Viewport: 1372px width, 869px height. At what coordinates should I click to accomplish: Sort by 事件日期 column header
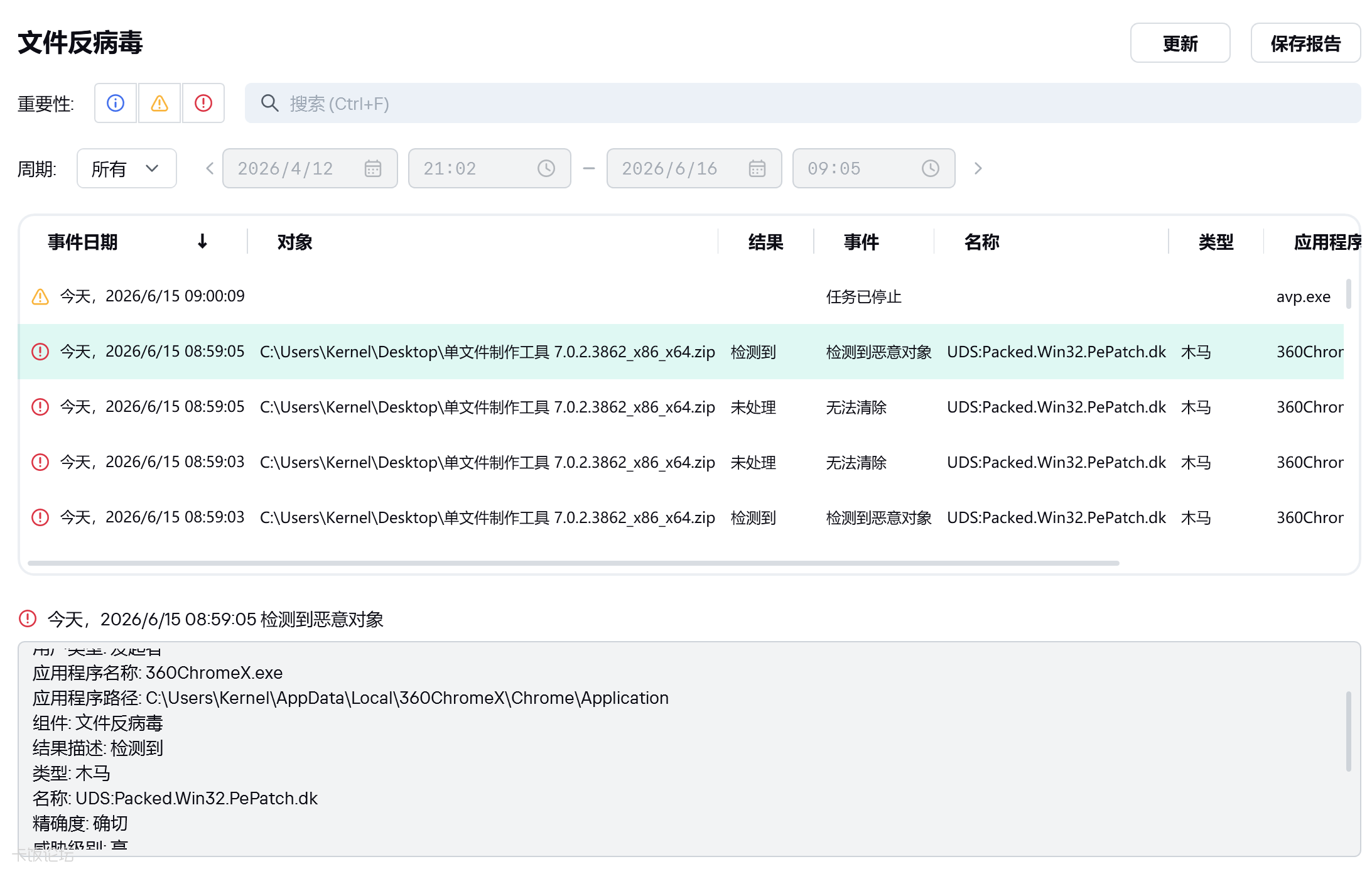83,242
